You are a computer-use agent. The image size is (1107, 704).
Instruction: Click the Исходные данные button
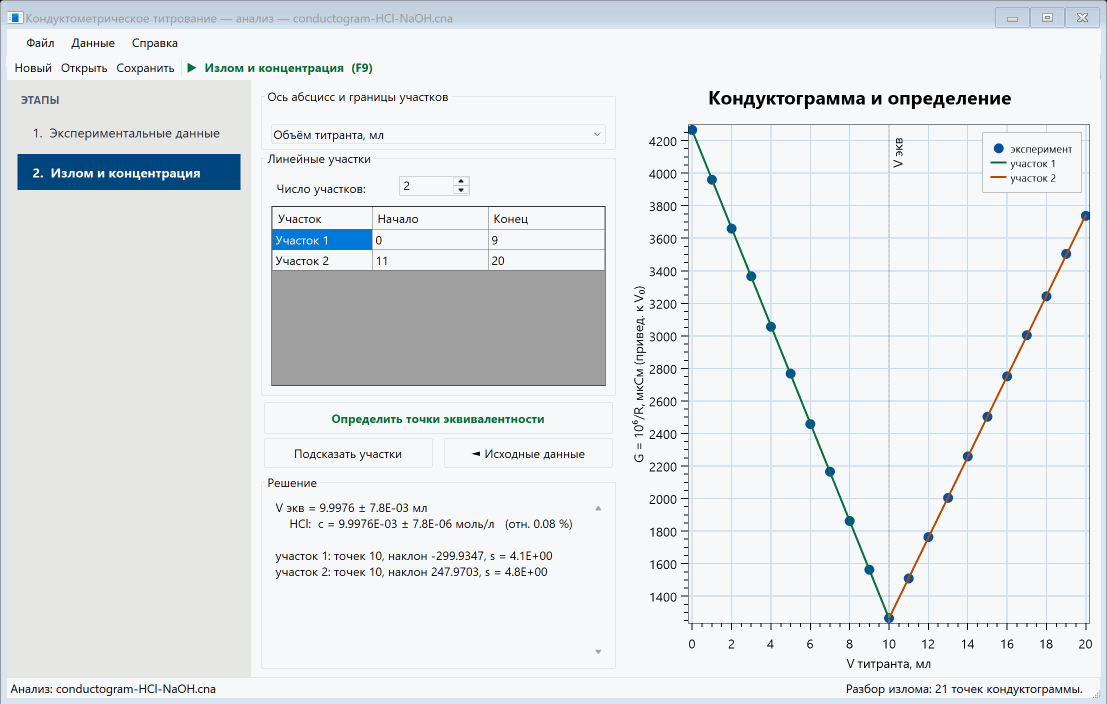528,453
